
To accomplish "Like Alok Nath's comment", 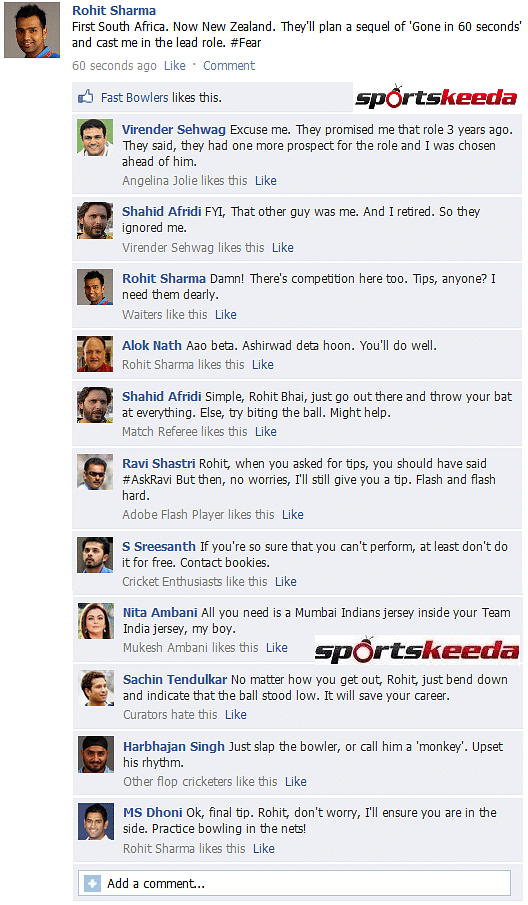I will pos(263,365).
